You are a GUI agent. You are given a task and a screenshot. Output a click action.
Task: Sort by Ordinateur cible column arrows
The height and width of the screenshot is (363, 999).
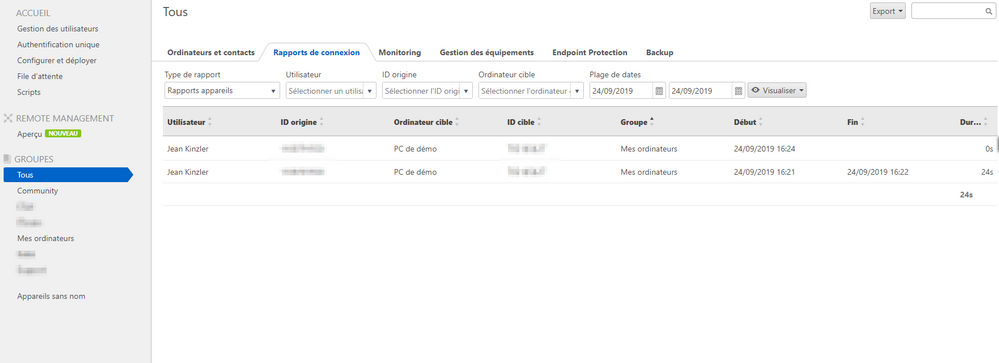coord(457,122)
